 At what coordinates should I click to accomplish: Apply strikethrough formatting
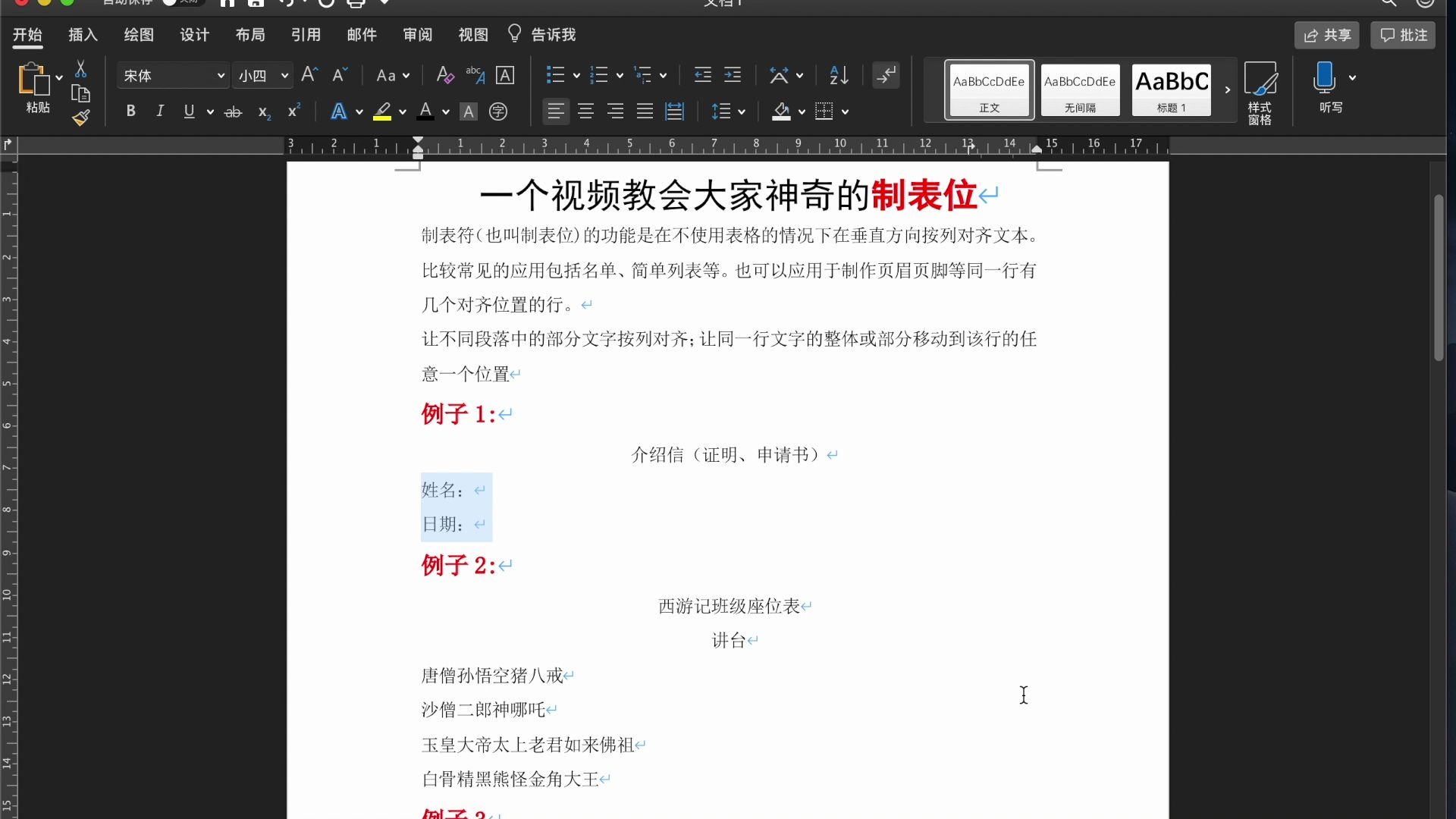[233, 112]
